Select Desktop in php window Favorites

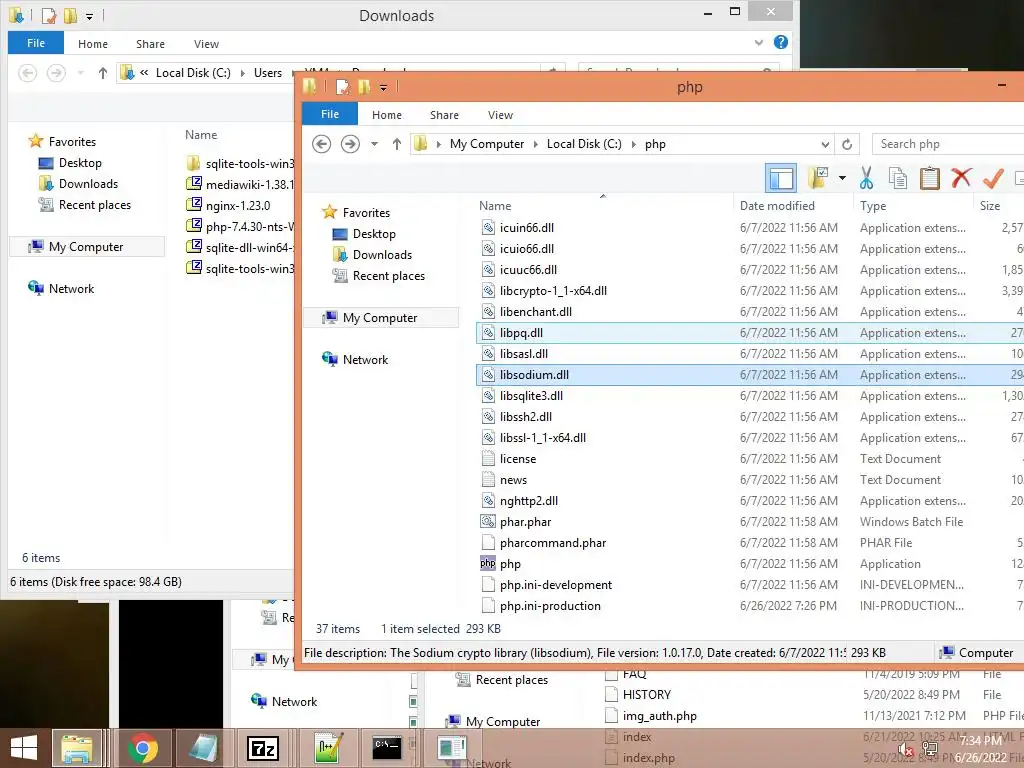374,234
